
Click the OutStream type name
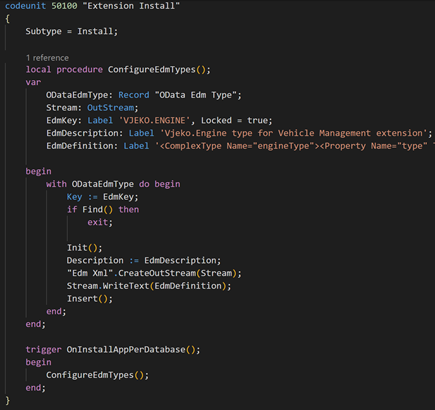coord(111,108)
